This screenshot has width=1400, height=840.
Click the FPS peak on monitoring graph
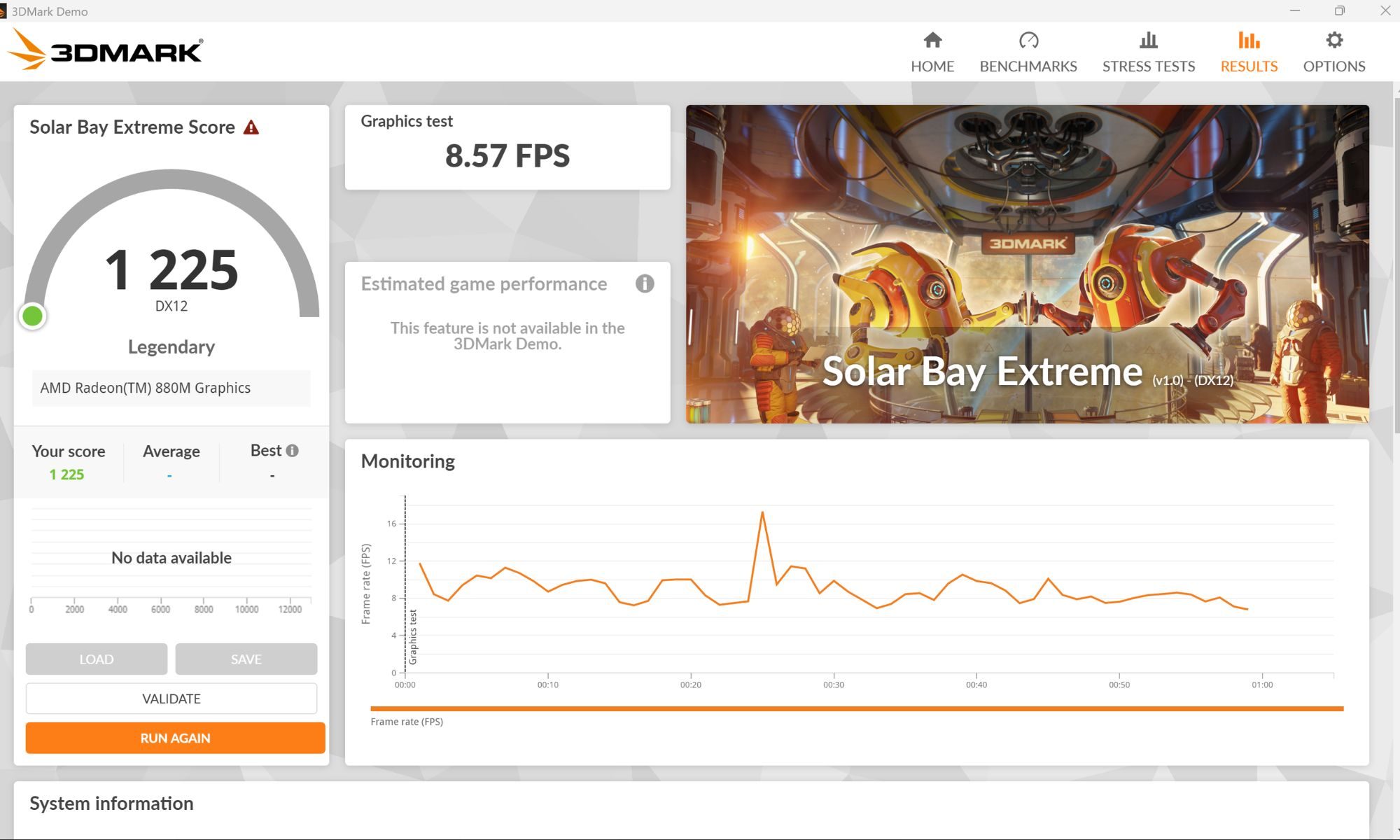(x=762, y=512)
